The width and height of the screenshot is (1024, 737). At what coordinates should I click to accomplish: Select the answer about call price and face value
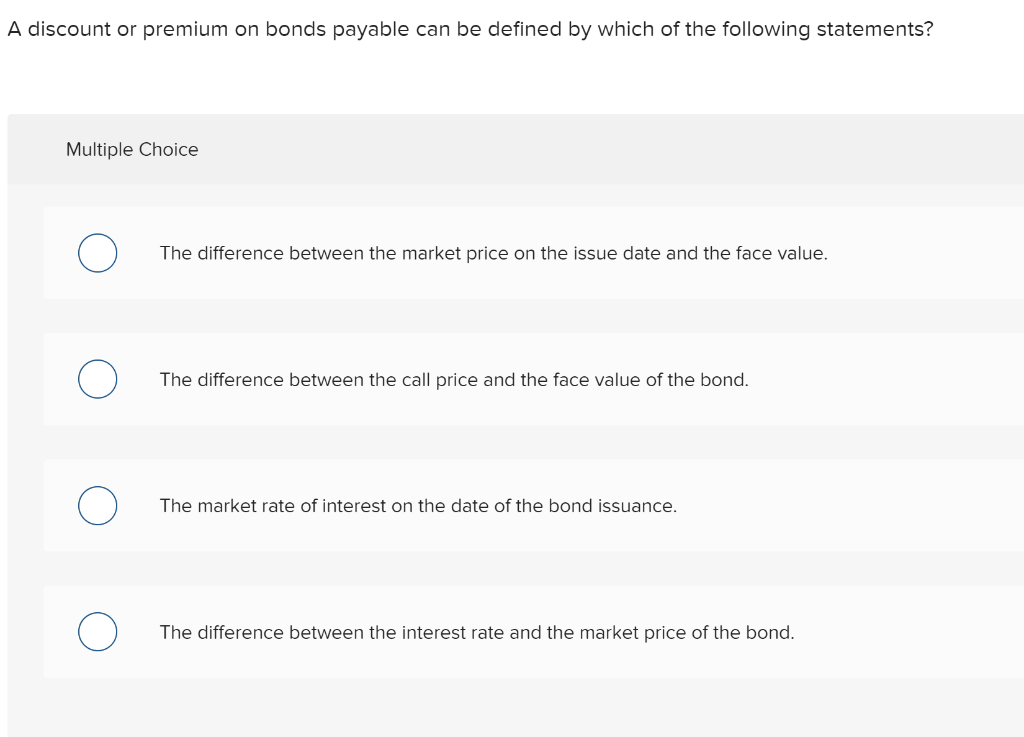pyautogui.click(x=454, y=379)
